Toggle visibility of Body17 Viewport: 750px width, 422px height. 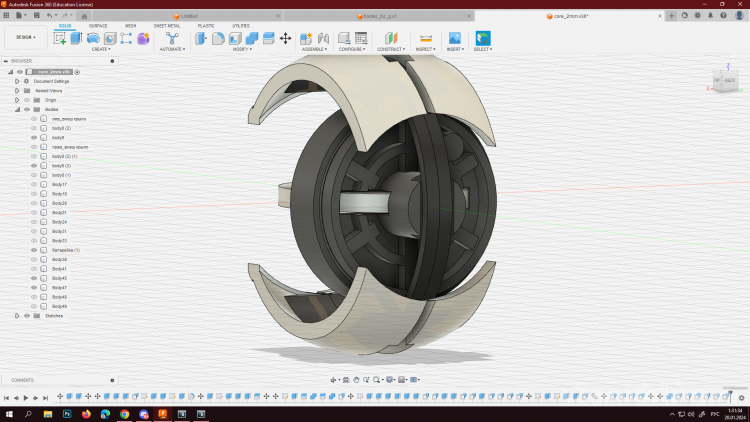pos(34,185)
